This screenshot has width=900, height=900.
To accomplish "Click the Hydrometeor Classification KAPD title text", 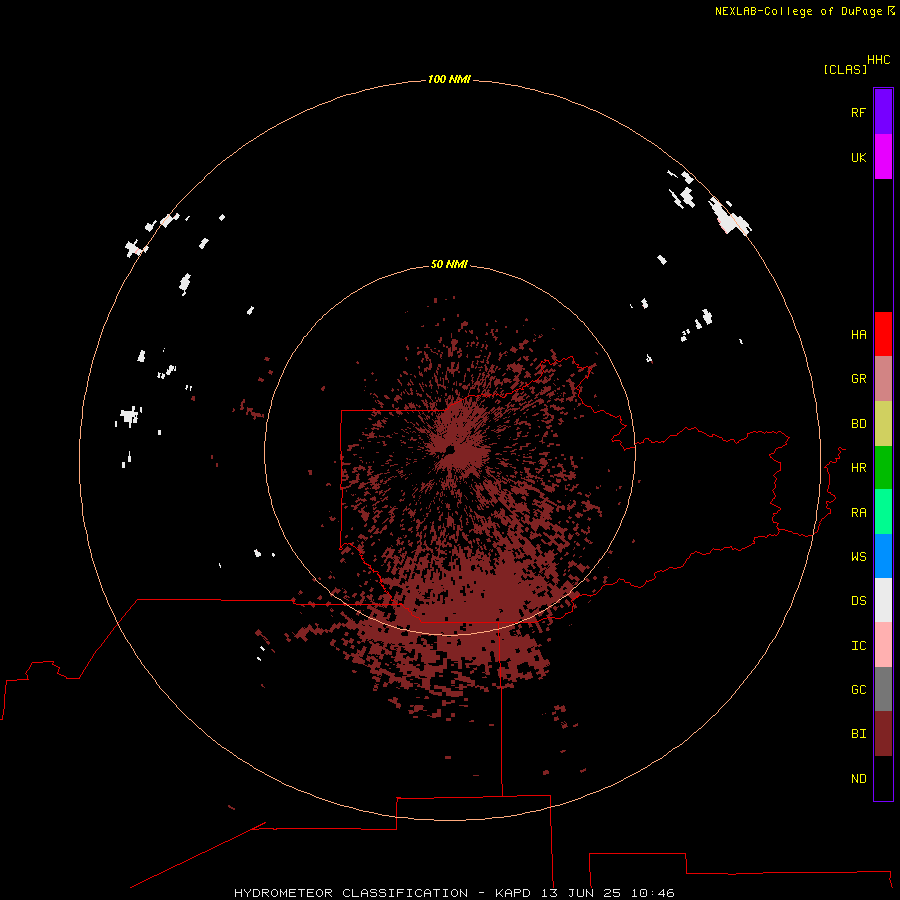I will [454, 893].
